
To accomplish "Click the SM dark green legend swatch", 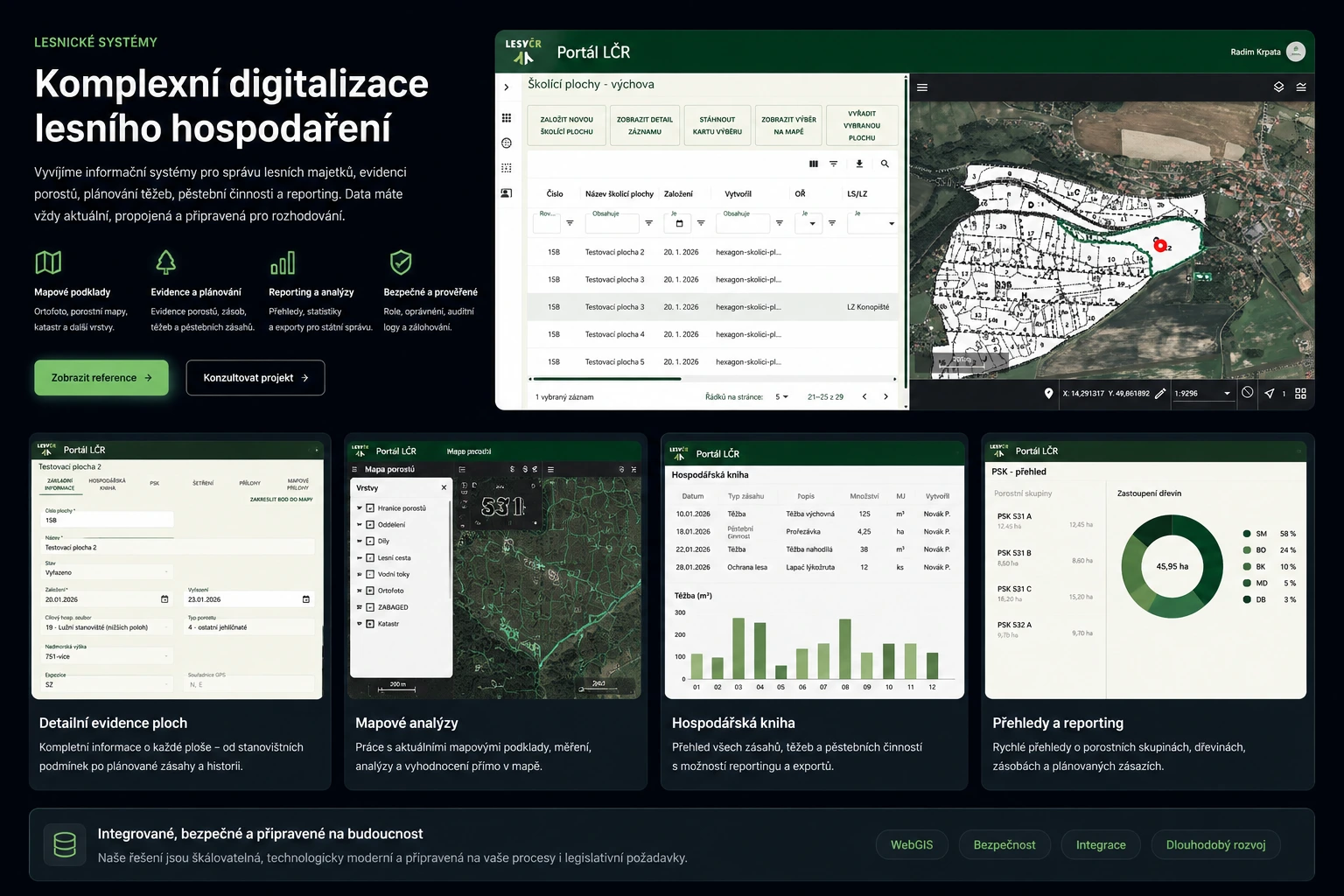I will [1247, 534].
